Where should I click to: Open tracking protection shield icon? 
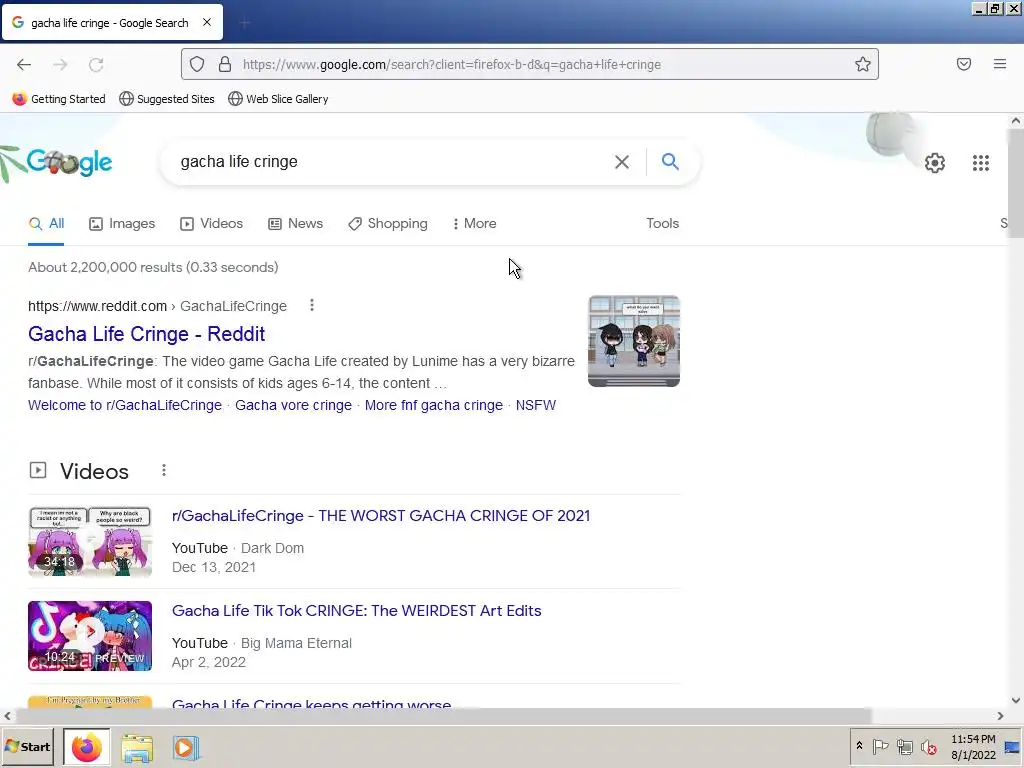click(197, 64)
